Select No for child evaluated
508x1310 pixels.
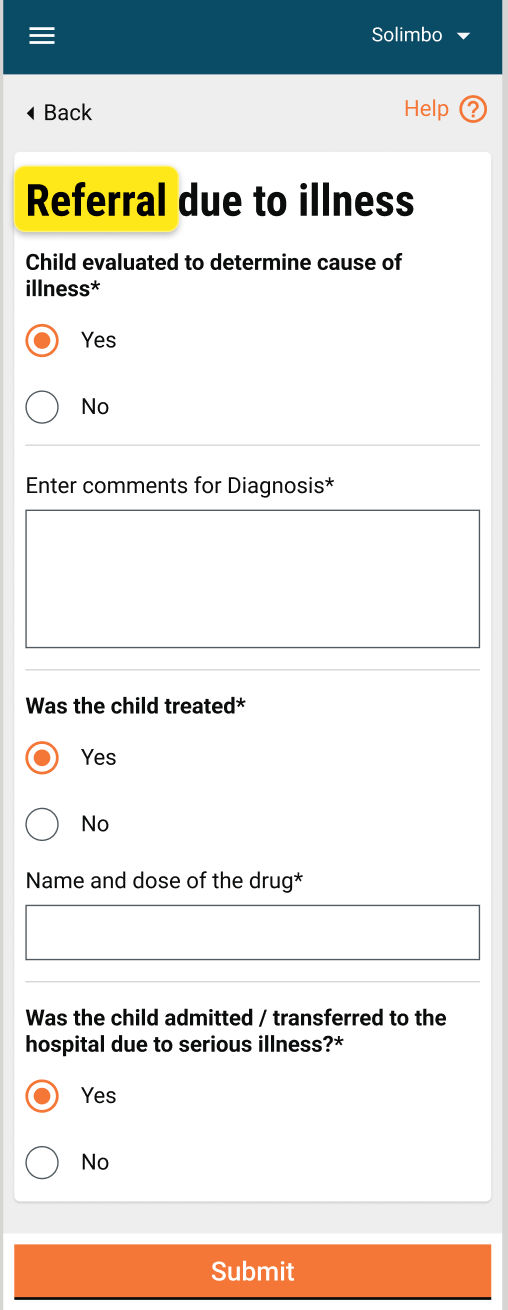[x=42, y=407]
